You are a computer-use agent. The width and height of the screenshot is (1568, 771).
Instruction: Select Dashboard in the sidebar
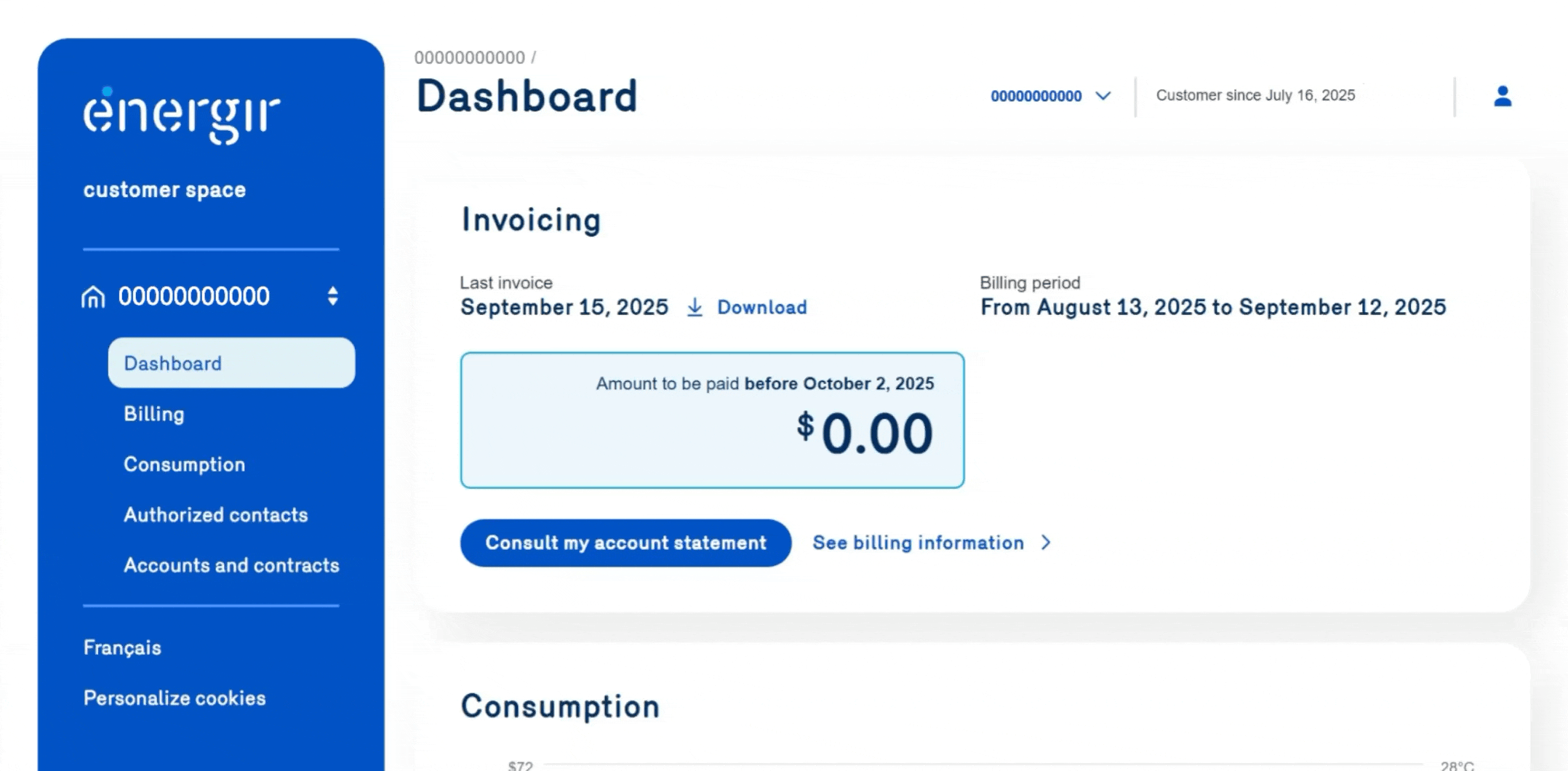(x=231, y=363)
